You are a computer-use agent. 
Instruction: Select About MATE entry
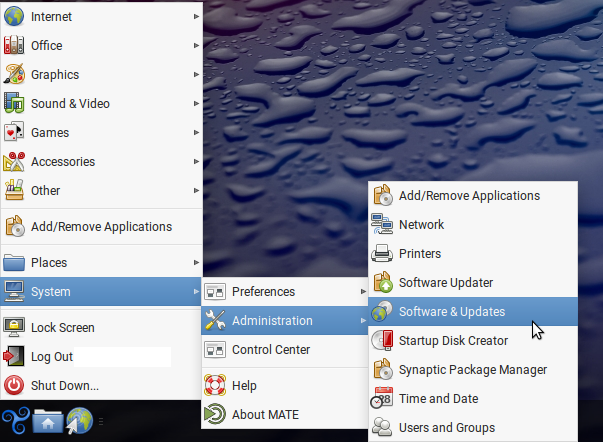[x=265, y=414]
